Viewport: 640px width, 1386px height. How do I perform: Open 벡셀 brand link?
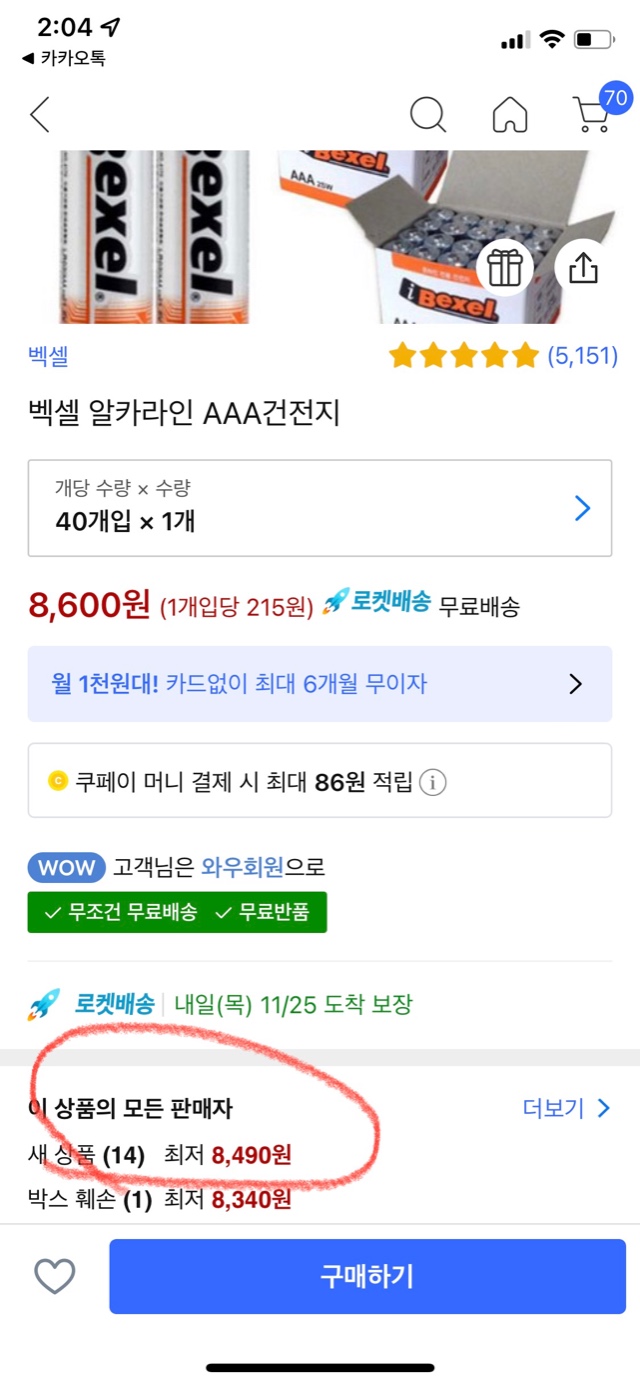(48, 355)
